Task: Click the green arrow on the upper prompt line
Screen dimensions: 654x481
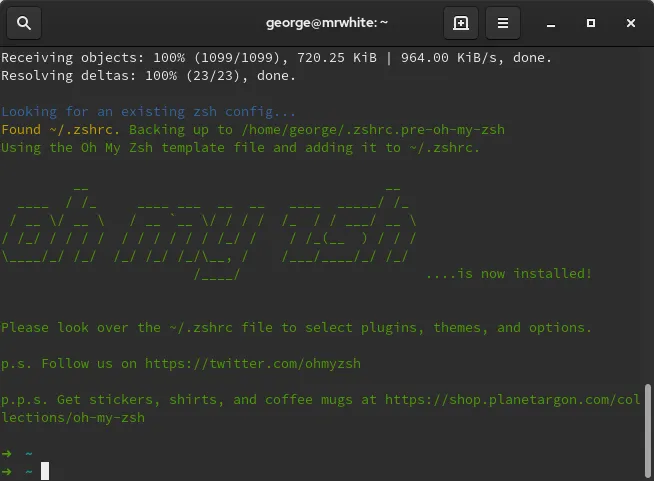Action: coord(8,453)
